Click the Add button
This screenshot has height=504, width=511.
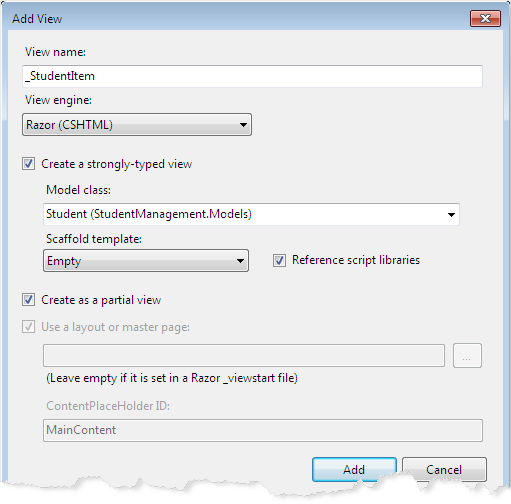(354, 469)
